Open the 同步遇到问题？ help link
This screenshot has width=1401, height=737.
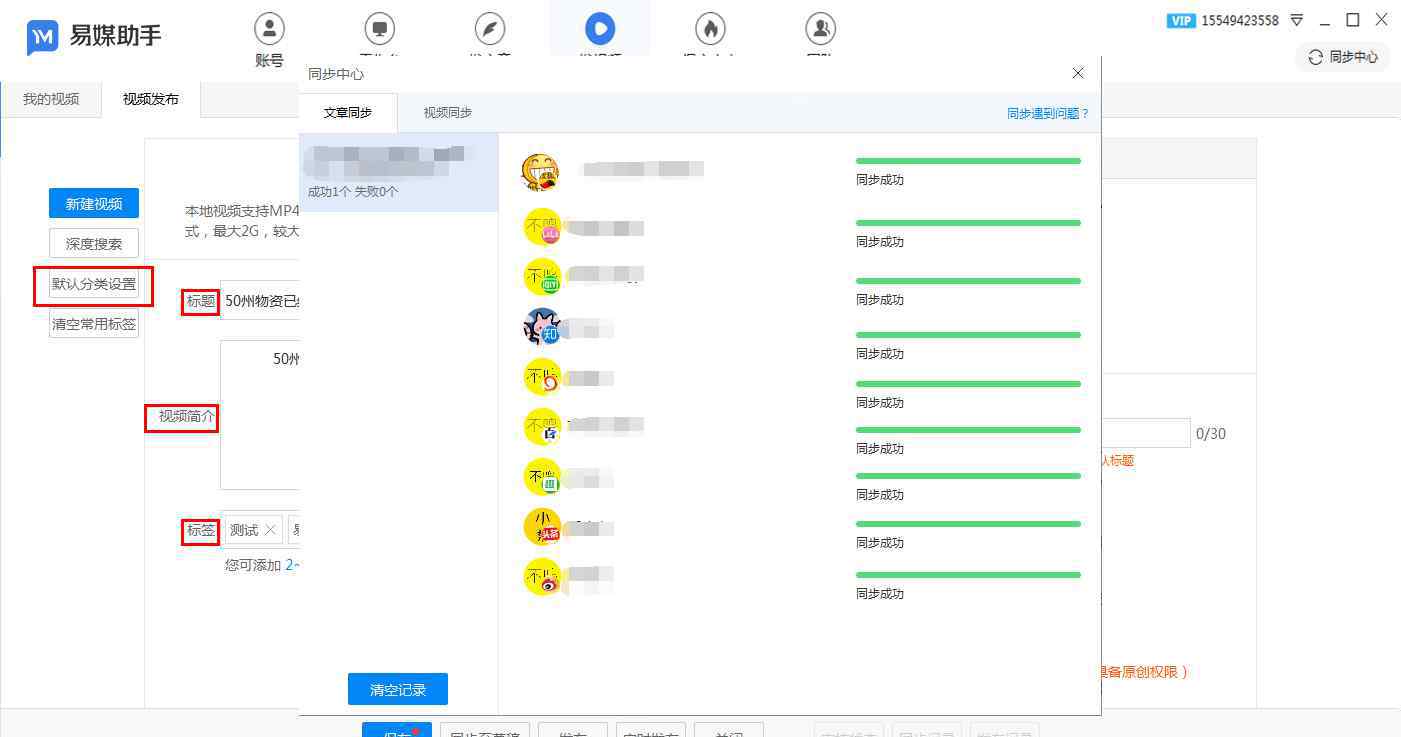(x=1047, y=114)
